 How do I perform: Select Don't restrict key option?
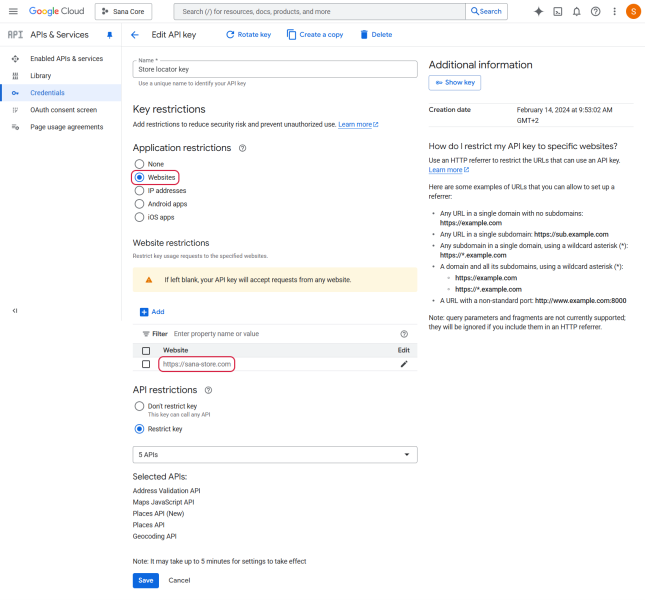click(139, 406)
